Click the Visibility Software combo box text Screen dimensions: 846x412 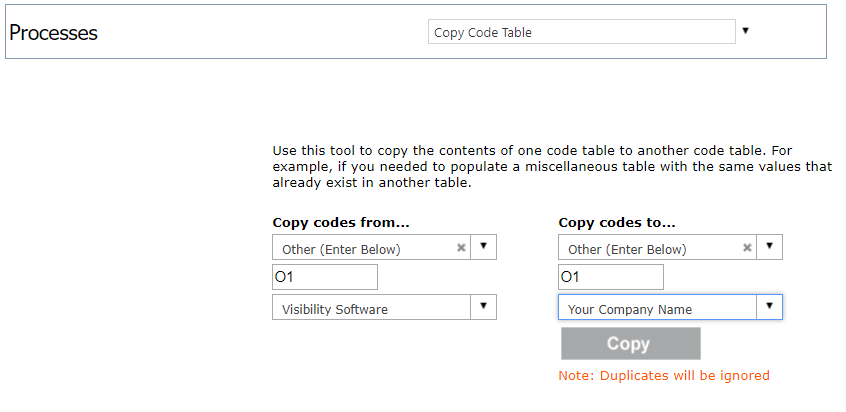335,310
